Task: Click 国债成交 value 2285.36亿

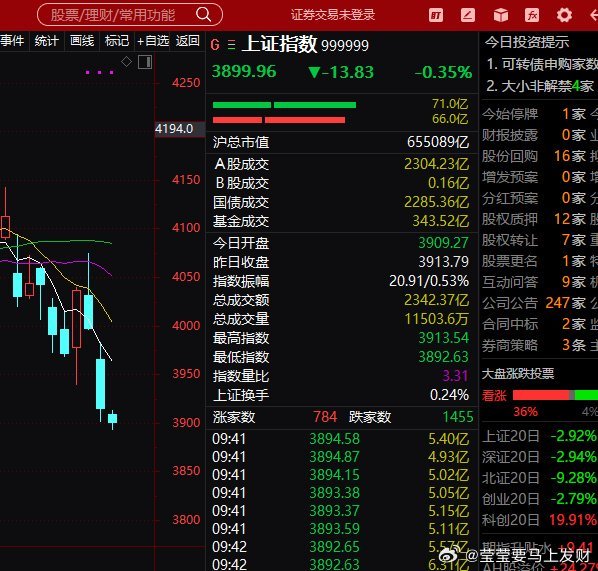Action: click(x=437, y=202)
